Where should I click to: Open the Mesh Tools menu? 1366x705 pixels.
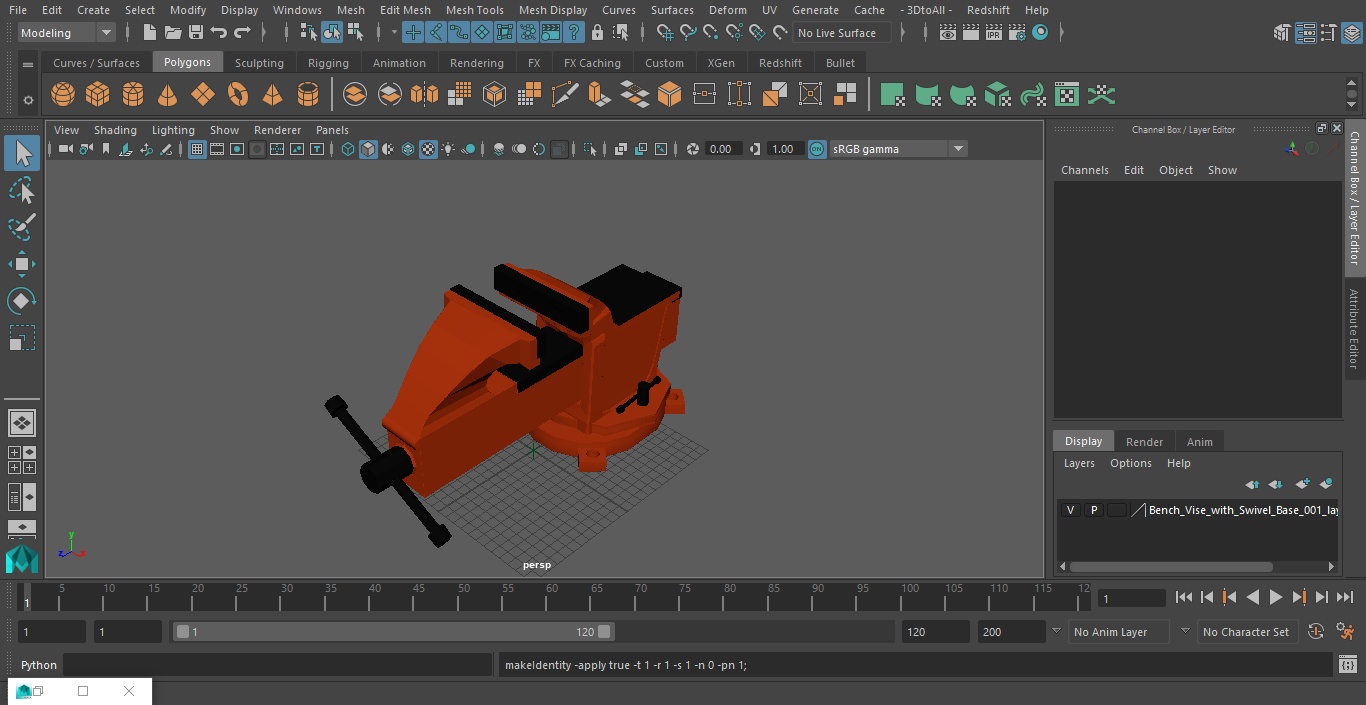(x=474, y=10)
